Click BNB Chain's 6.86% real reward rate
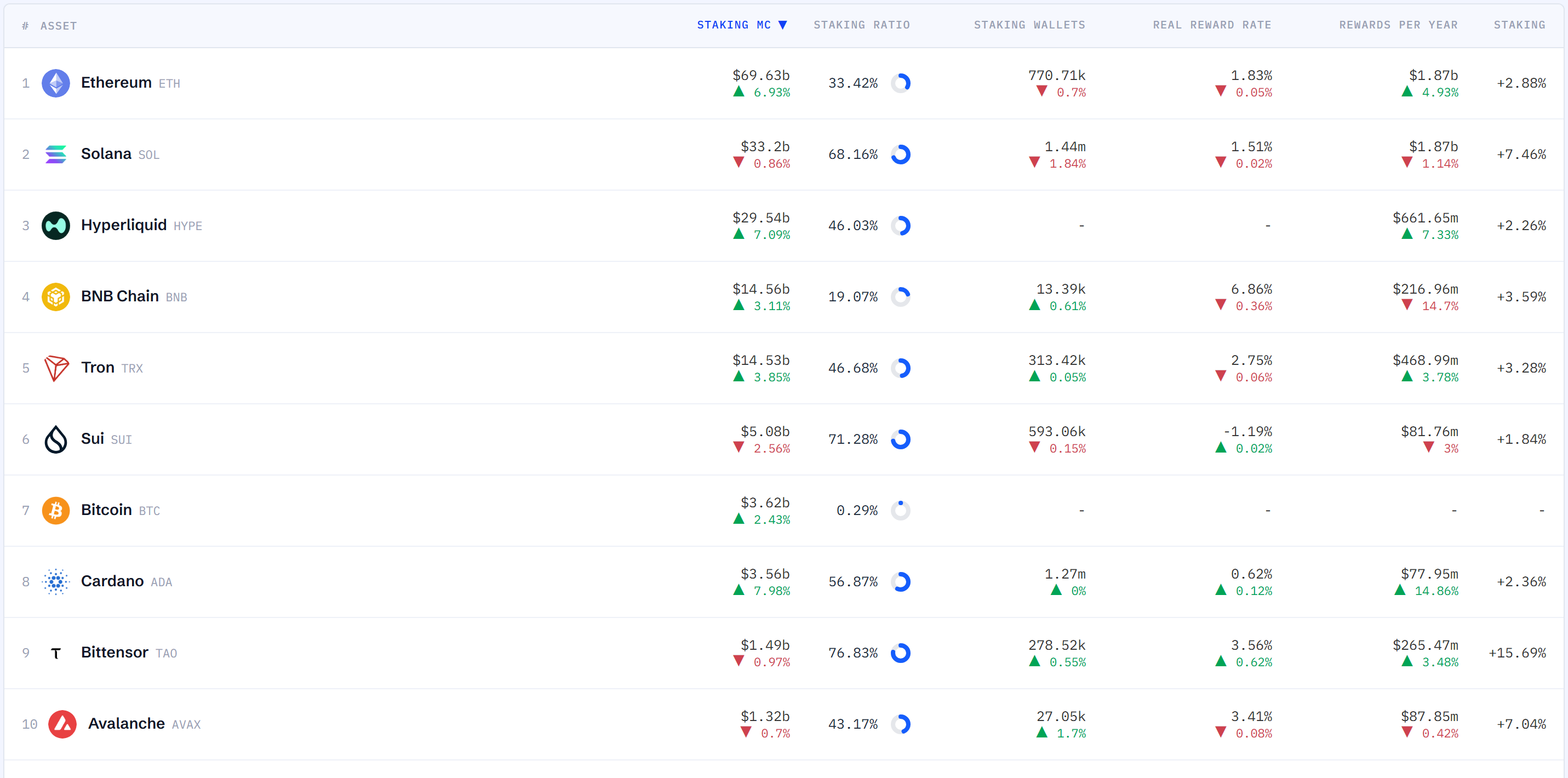Image resolution: width=1568 pixels, height=778 pixels. pyautogui.click(x=1251, y=289)
